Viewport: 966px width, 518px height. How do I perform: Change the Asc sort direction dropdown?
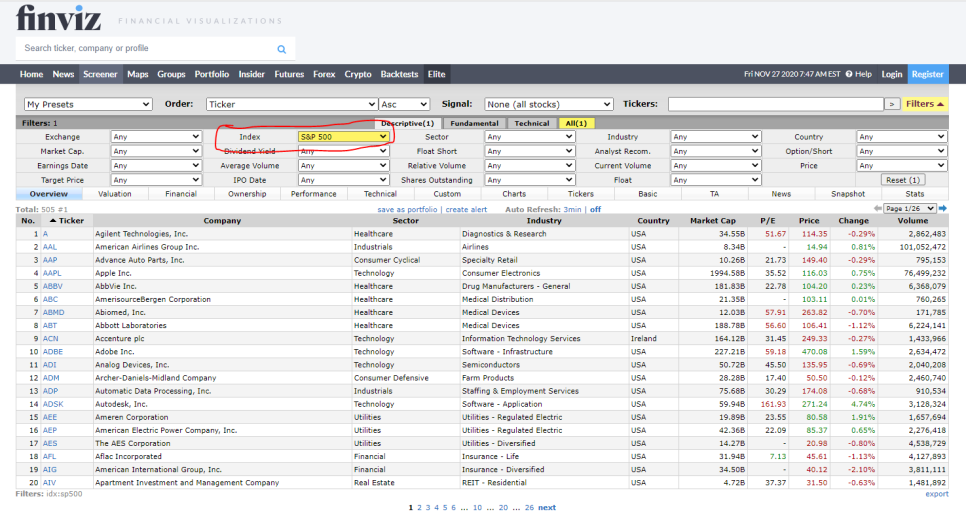click(x=404, y=104)
